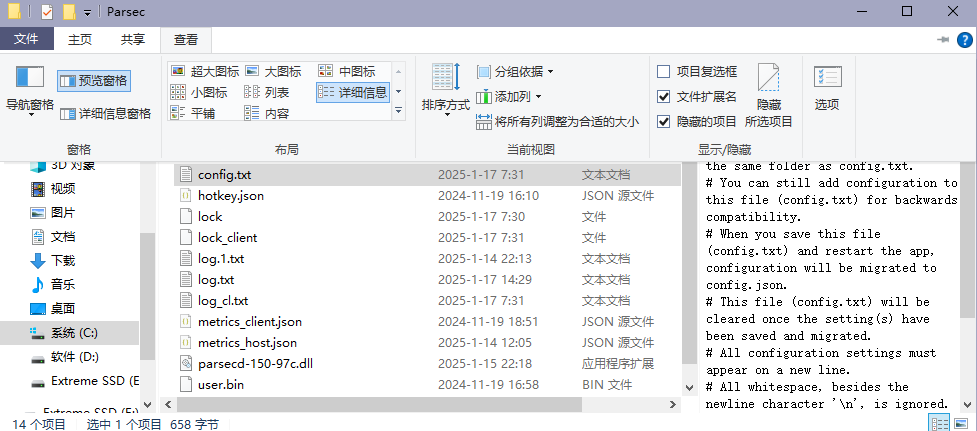Select the config.txt file
This screenshot has height=431, width=977.
(427, 174)
